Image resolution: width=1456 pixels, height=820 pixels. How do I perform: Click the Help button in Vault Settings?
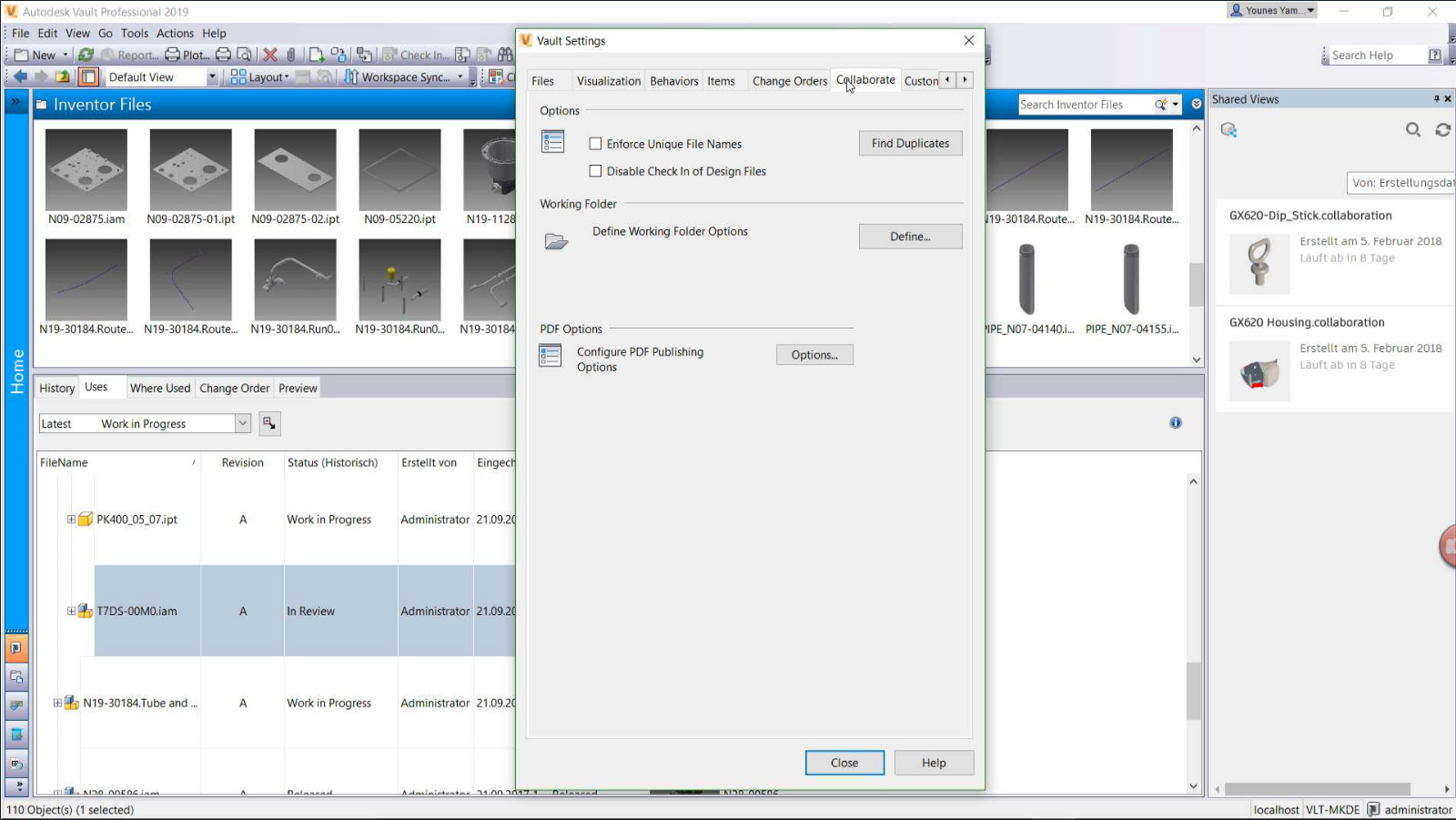tap(934, 763)
